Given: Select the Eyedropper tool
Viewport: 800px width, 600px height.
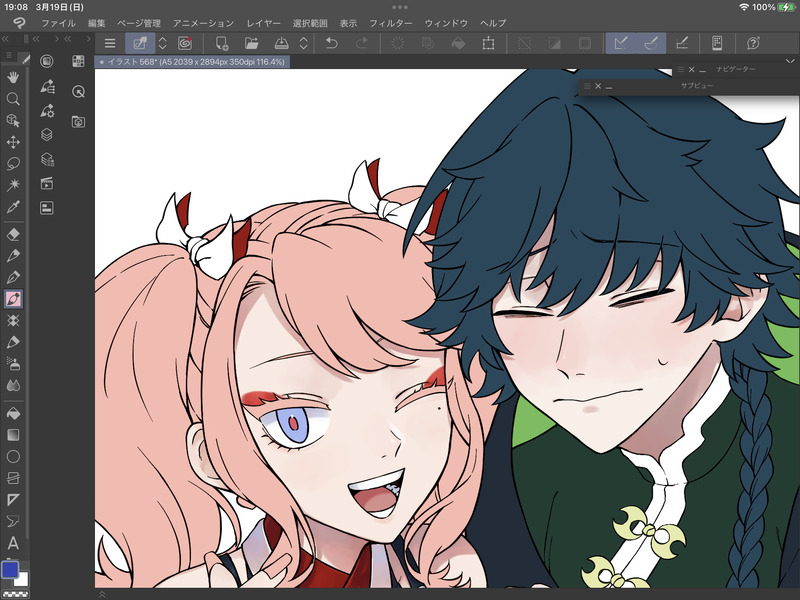Looking at the screenshot, I should pos(13,207).
